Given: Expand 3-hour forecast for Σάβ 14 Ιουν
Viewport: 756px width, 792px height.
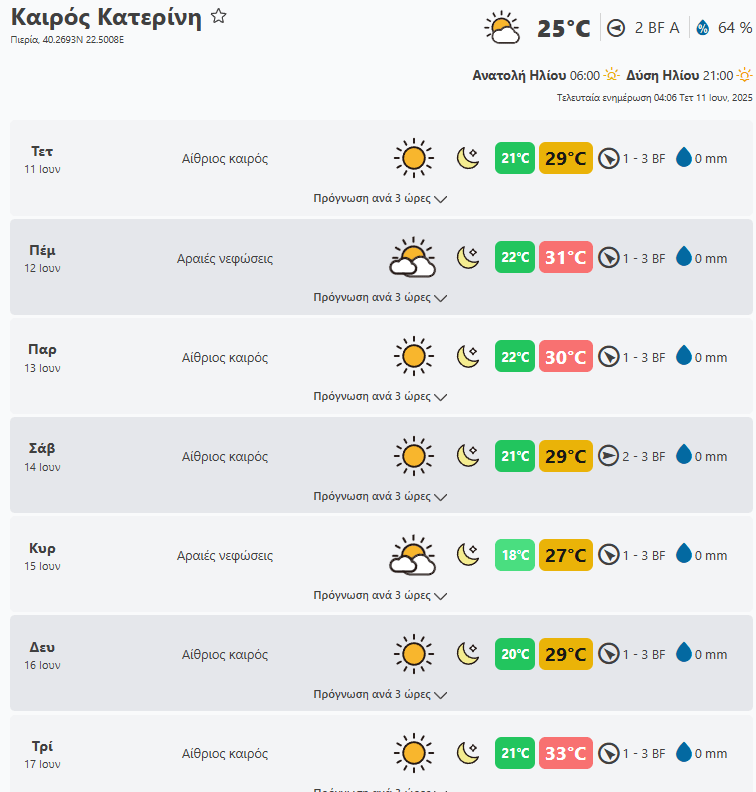Looking at the screenshot, I should tap(380, 496).
